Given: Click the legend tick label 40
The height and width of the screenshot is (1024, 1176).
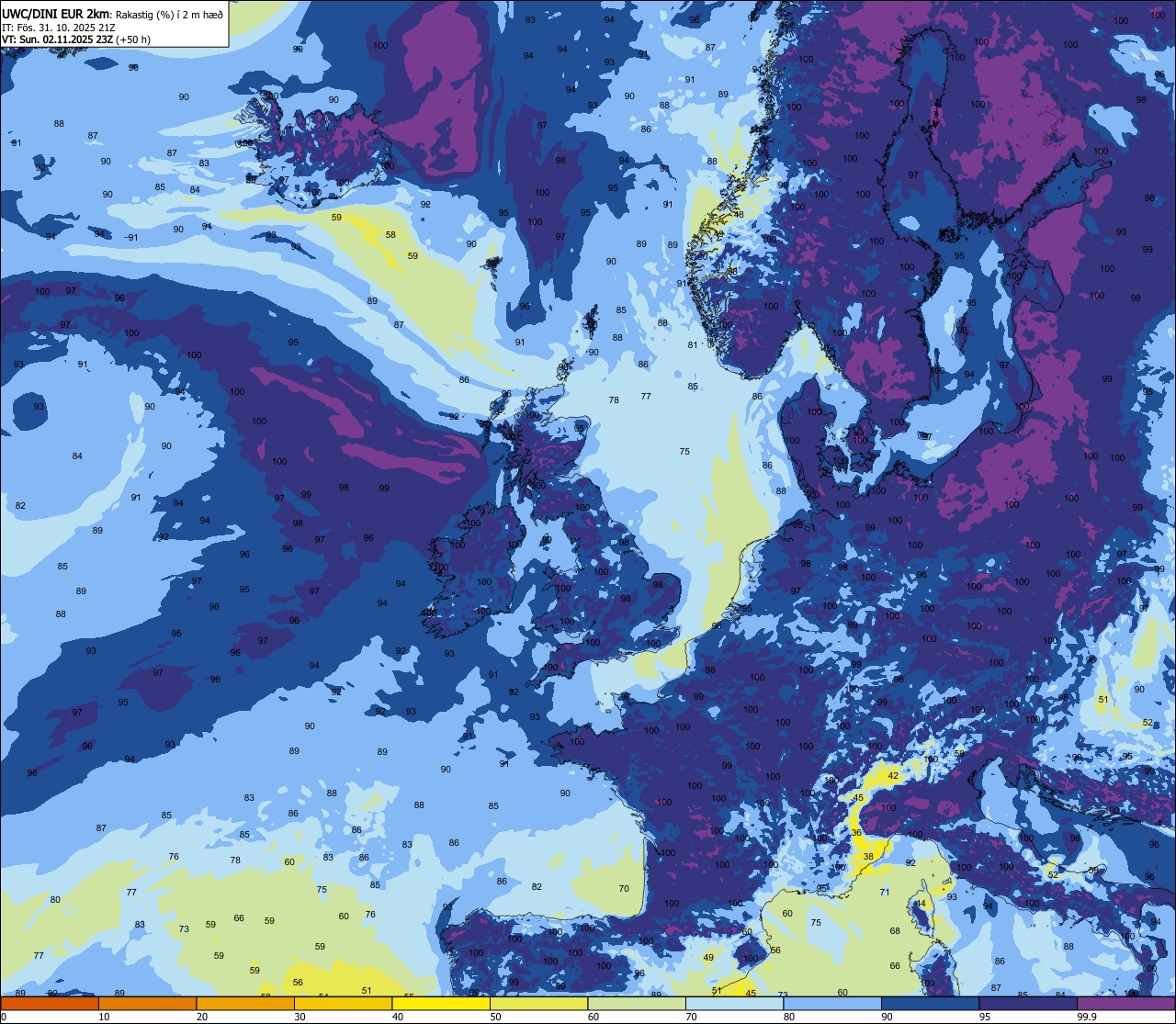Looking at the screenshot, I should (398, 1016).
